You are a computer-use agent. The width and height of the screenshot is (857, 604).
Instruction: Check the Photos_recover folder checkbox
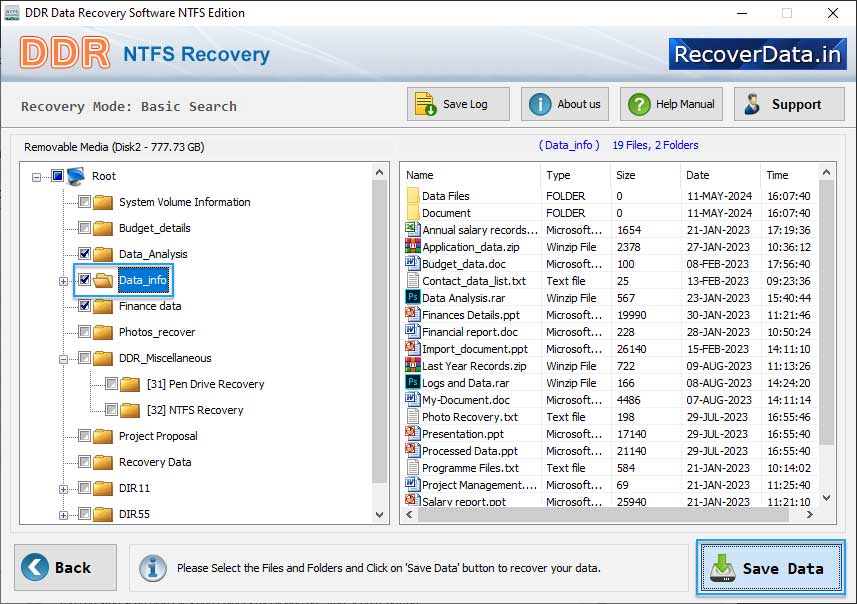click(84, 332)
